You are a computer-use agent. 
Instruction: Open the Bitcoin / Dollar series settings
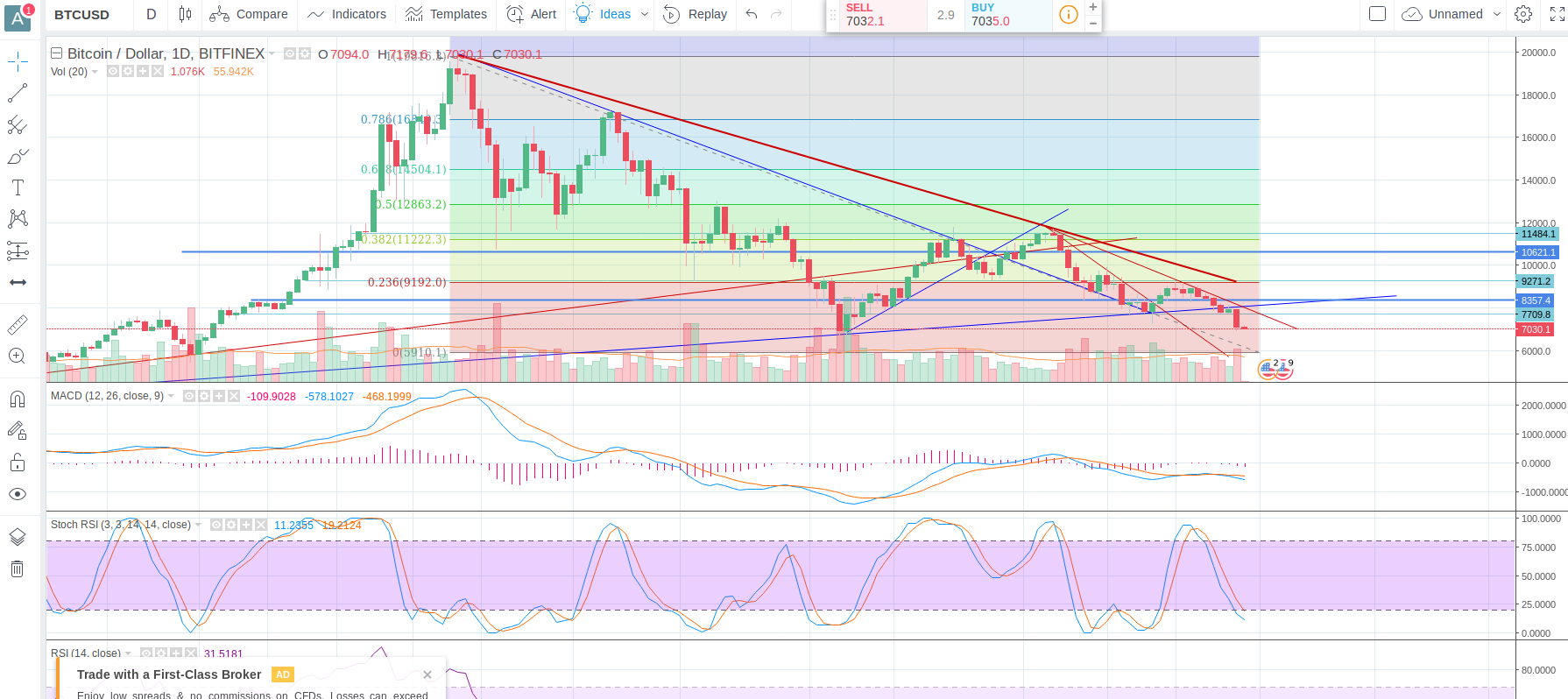tap(305, 53)
